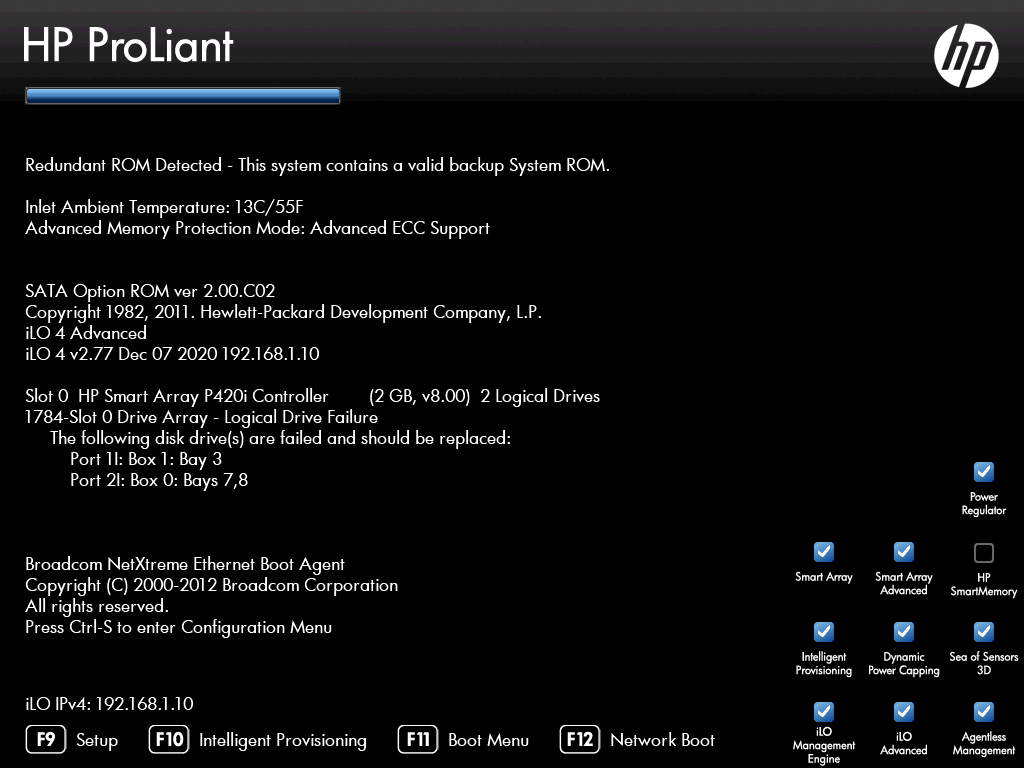Click the POST progress bar
The image size is (1024, 768).
pos(183,95)
